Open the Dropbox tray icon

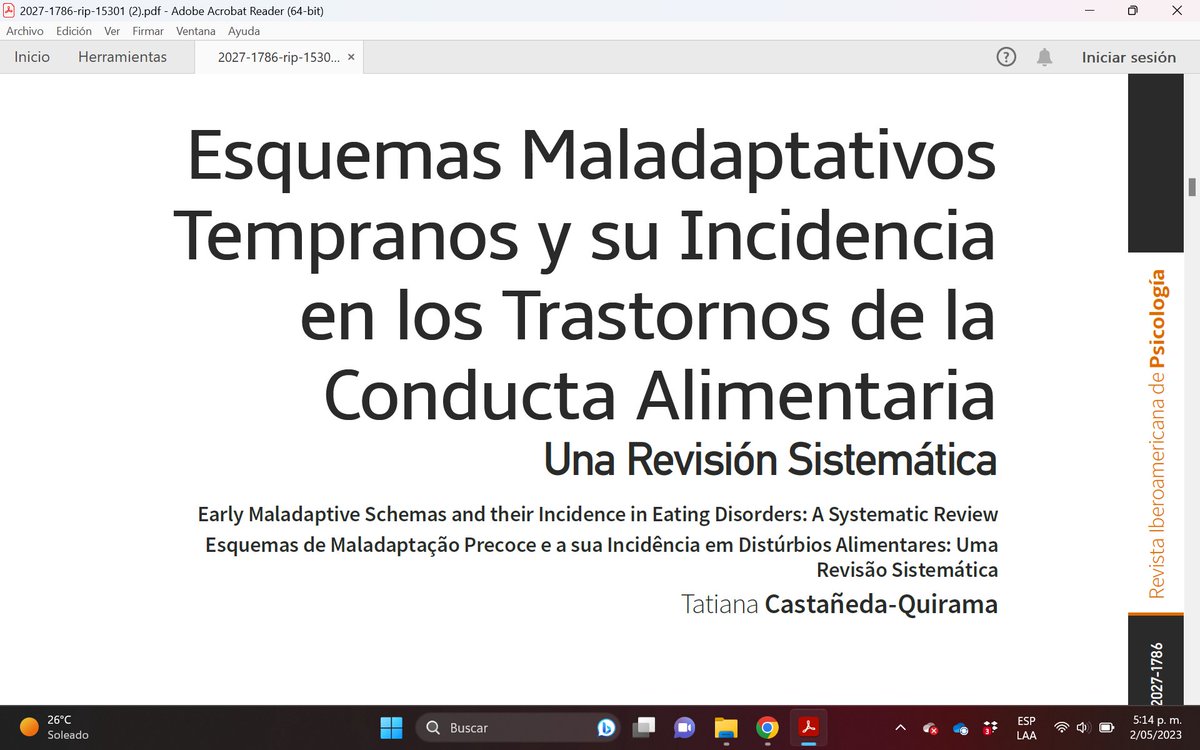pyautogui.click(x=989, y=727)
